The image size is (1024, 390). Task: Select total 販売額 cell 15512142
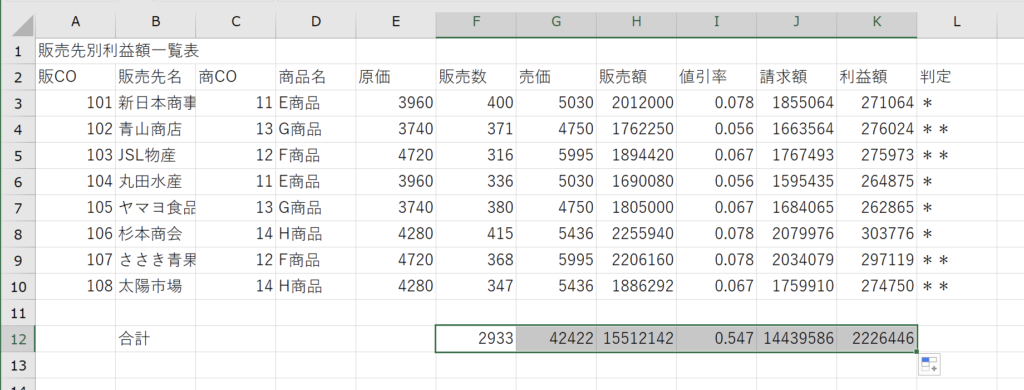click(636, 338)
